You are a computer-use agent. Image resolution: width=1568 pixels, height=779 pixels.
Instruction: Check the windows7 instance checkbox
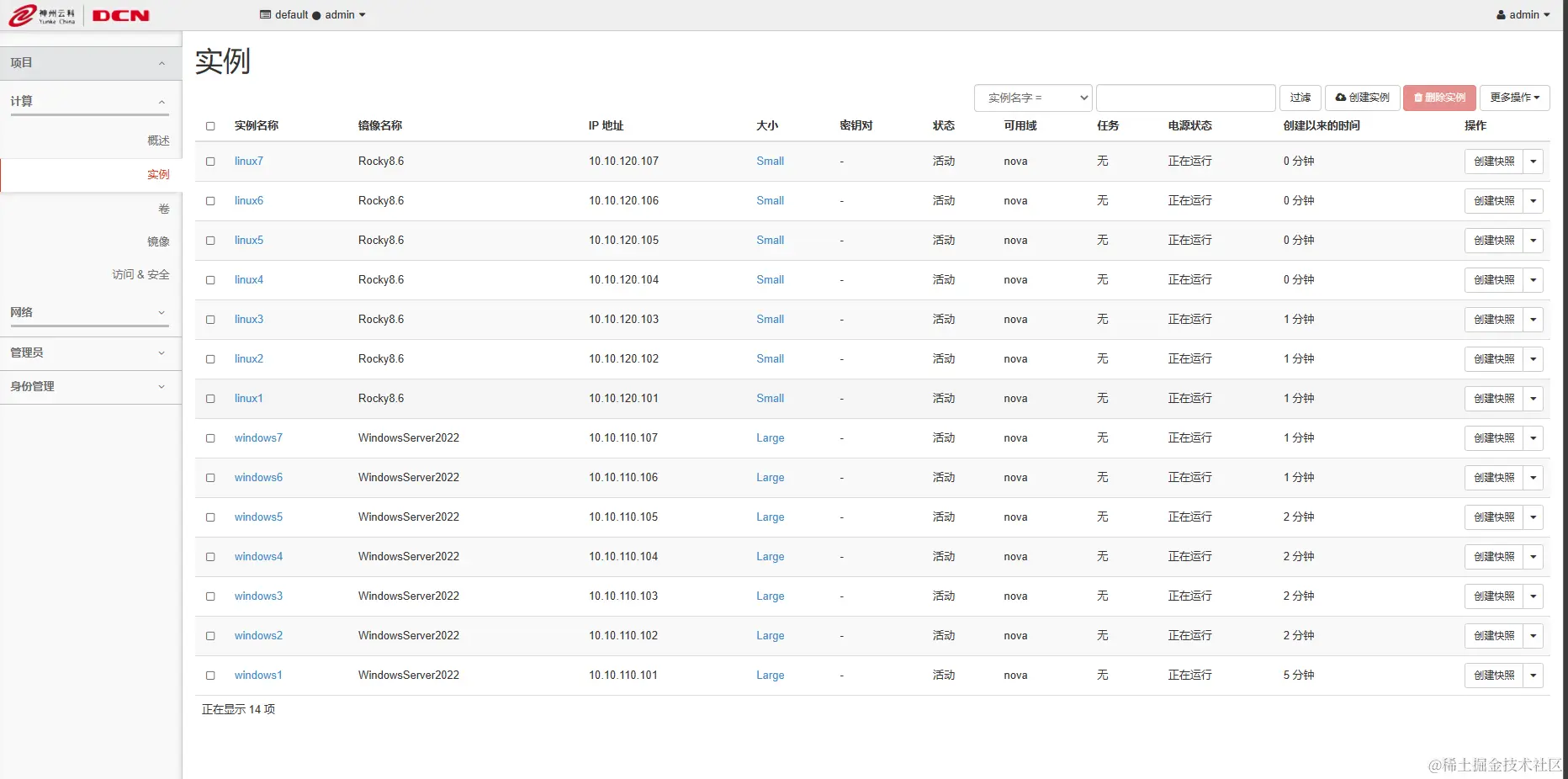coord(210,438)
